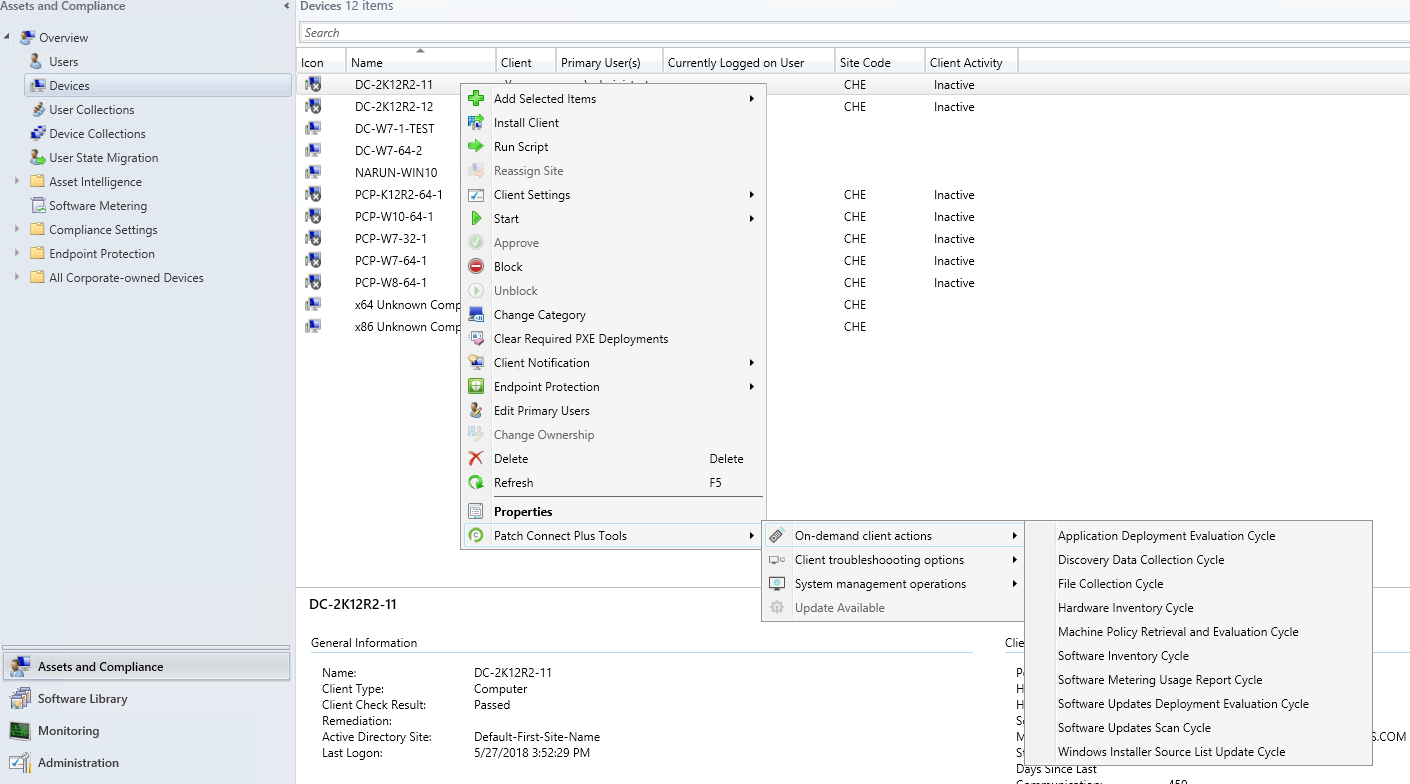Expand the Endpoint Protection folder
This screenshot has height=784, width=1410.
tap(17, 254)
